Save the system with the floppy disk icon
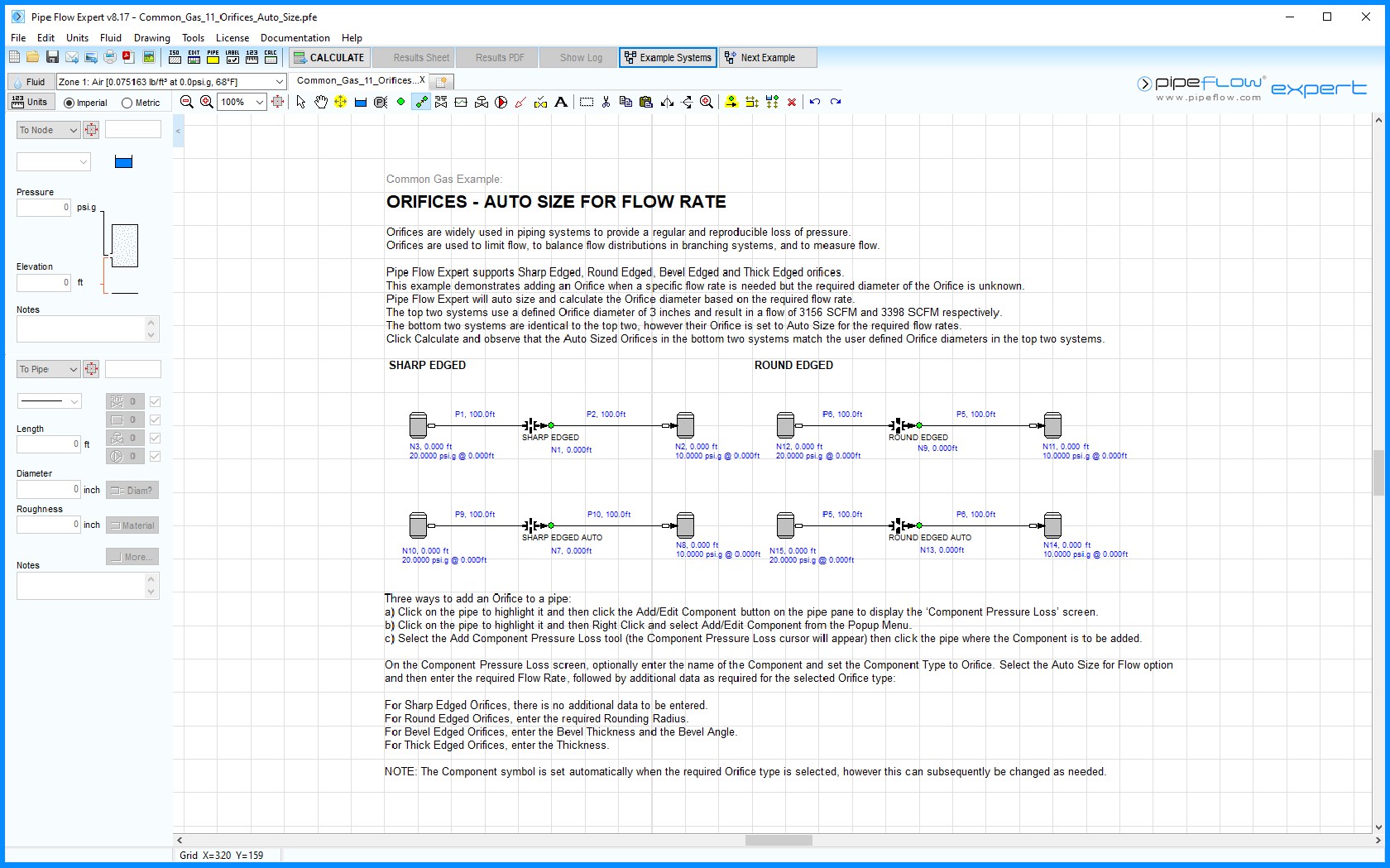Viewport: 1390px width, 868px height. [52, 57]
